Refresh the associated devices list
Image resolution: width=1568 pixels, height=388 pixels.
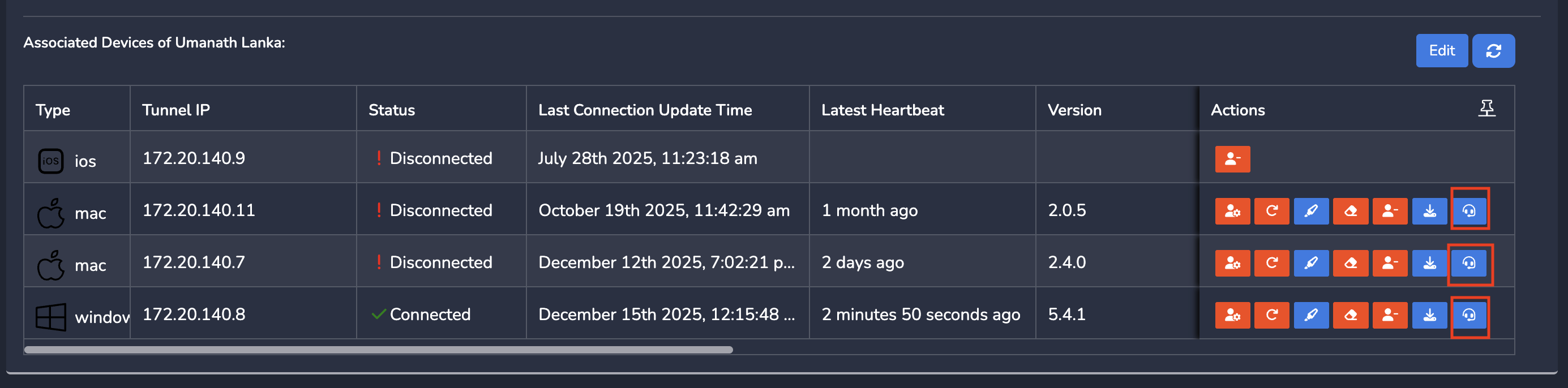[1493, 51]
